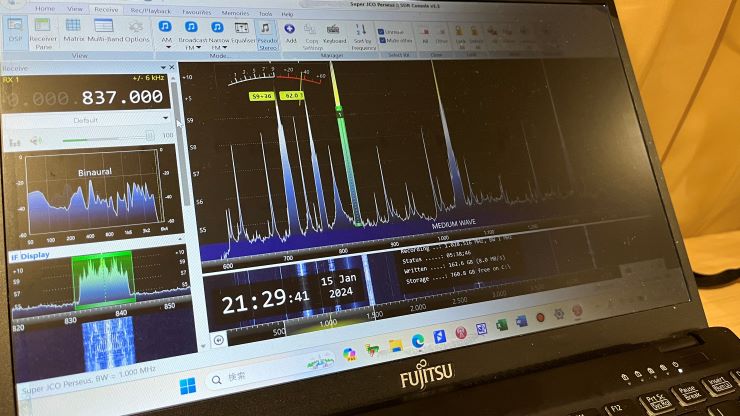Open the Receive panel menu arrow
This screenshot has height=416, width=740.
coord(163,68)
